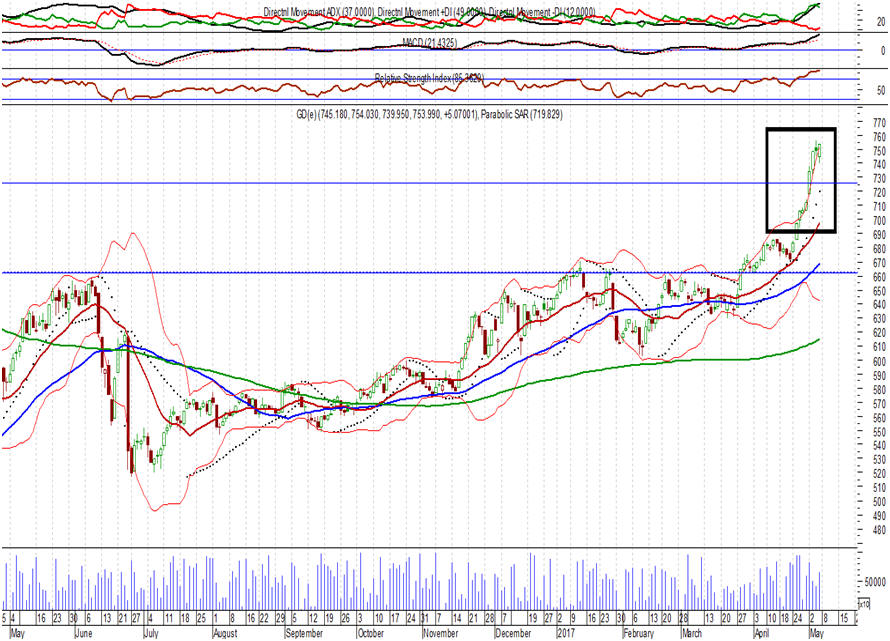Click the 620 price axis label
This screenshot has height=641, width=890.
click(879, 333)
